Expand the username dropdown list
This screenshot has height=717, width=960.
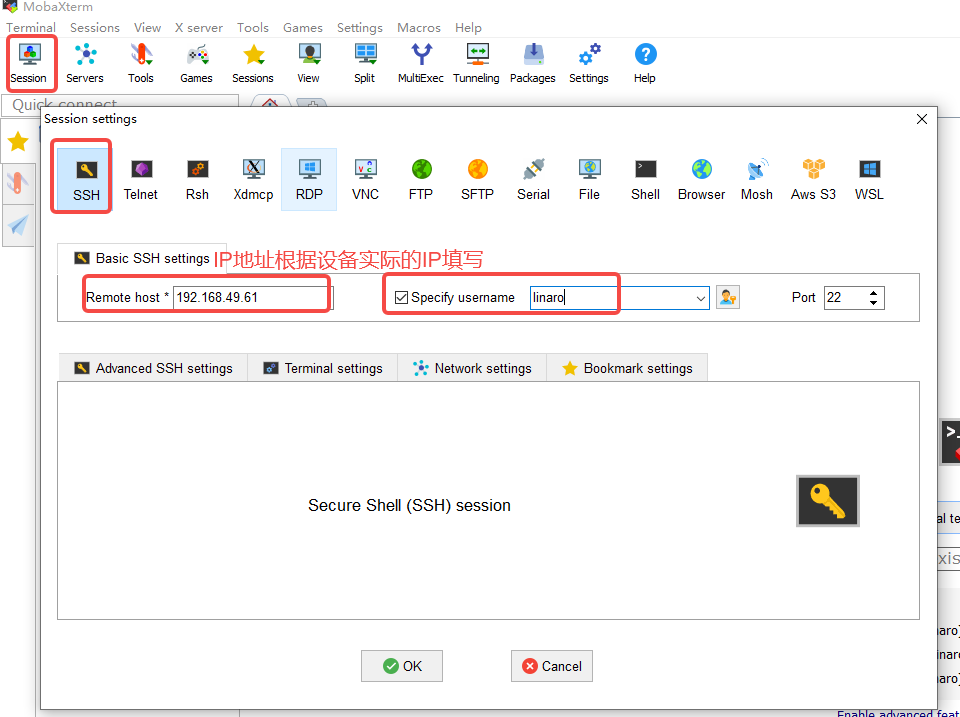pyautogui.click(x=700, y=298)
